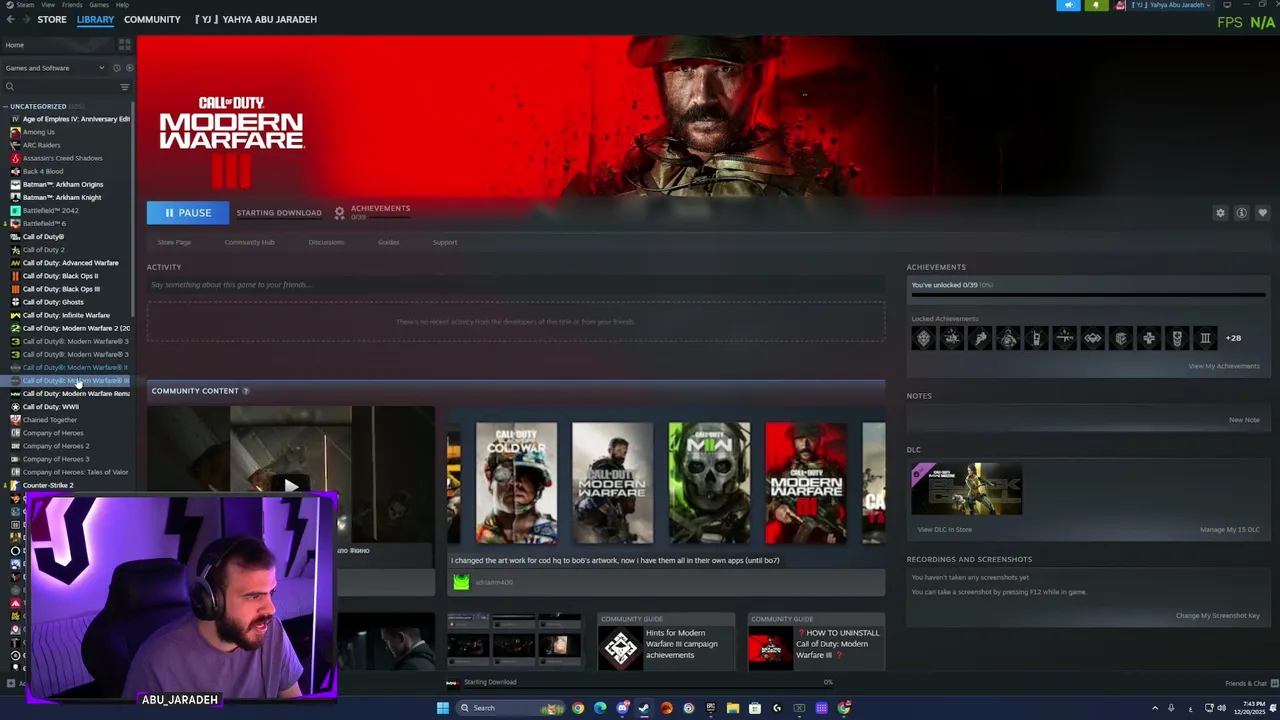
Task: Open File Explorer from the taskbar
Action: 733,708
